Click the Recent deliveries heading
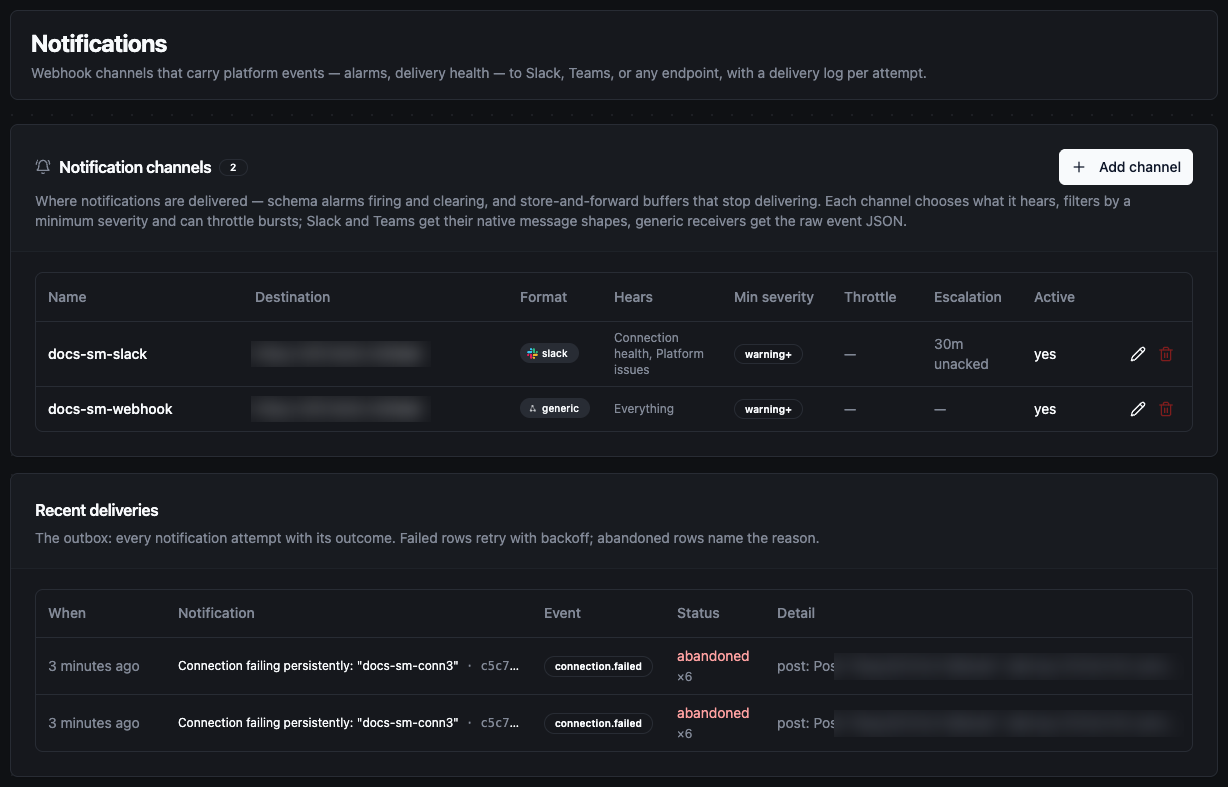 97,510
